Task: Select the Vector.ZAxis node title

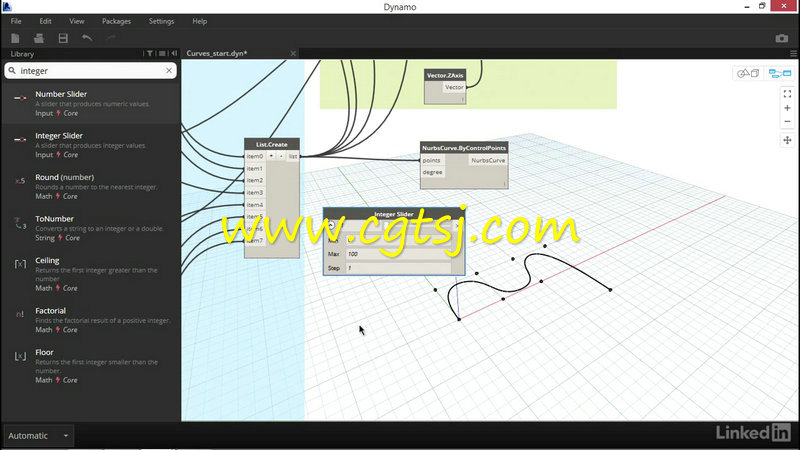Action: [445, 75]
